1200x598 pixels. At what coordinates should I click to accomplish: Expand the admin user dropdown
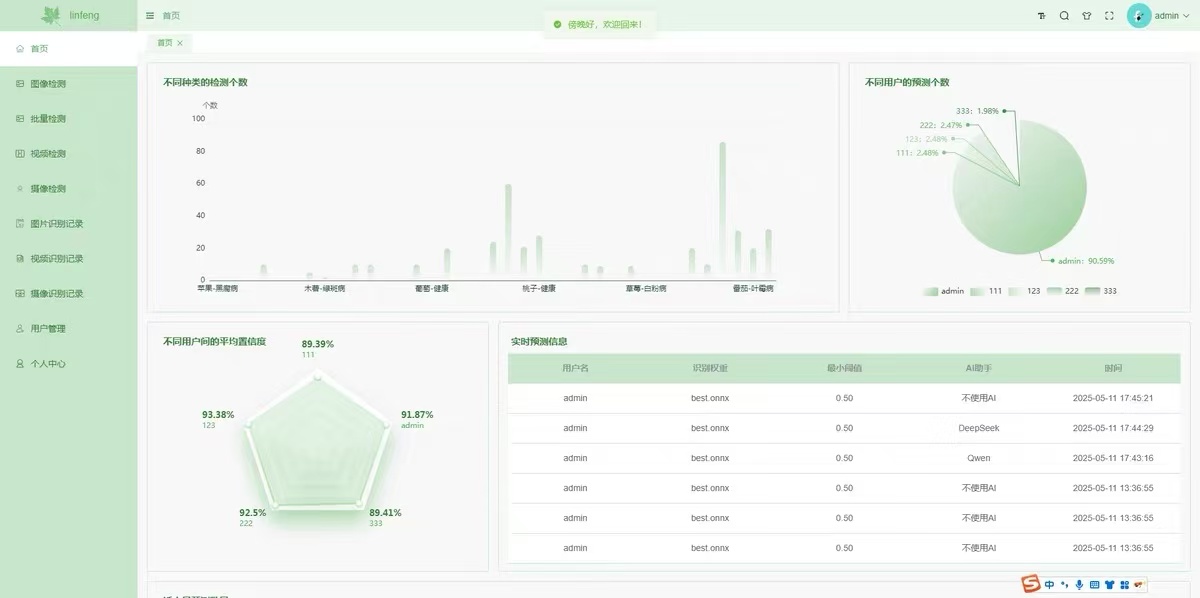(1172, 16)
